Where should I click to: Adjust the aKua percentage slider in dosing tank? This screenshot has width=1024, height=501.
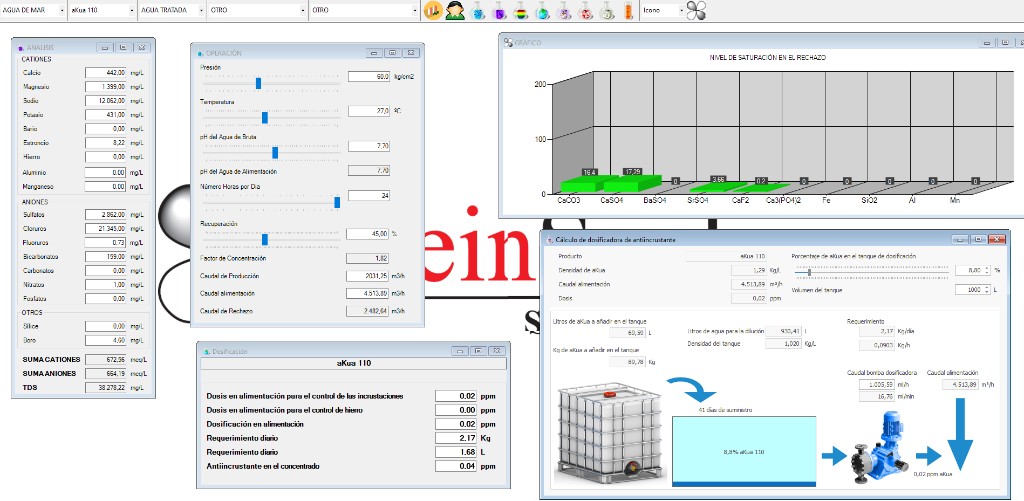pos(809,272)
